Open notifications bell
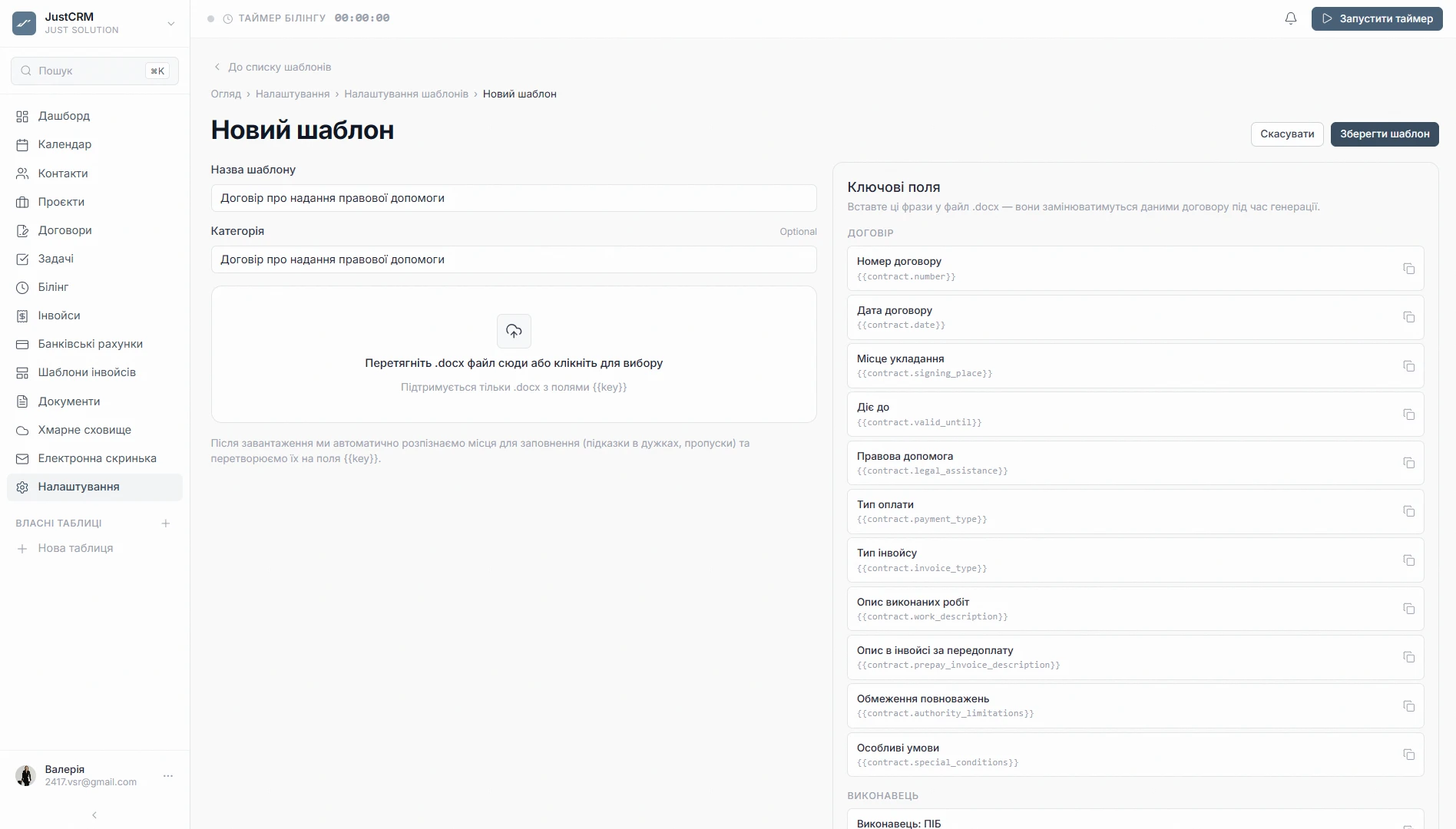Screen dimensions: 1456x829 pos(1291,18)
